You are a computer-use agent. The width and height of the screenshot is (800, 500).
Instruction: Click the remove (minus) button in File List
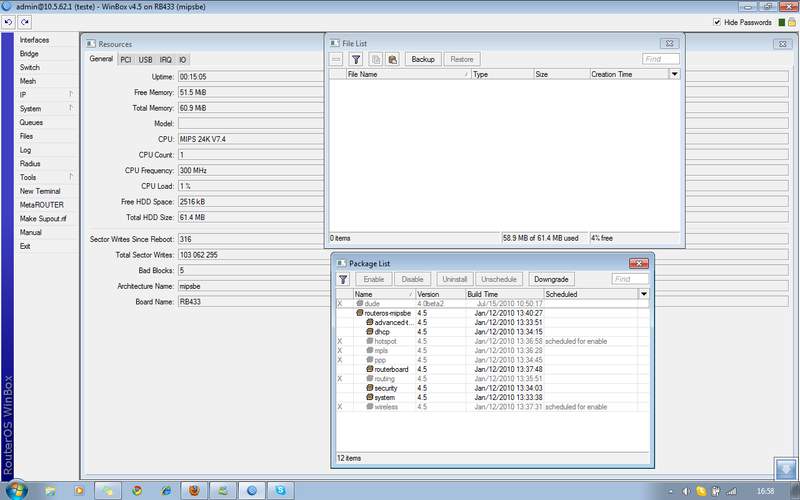pyautogui.click(x=336, y=59)
